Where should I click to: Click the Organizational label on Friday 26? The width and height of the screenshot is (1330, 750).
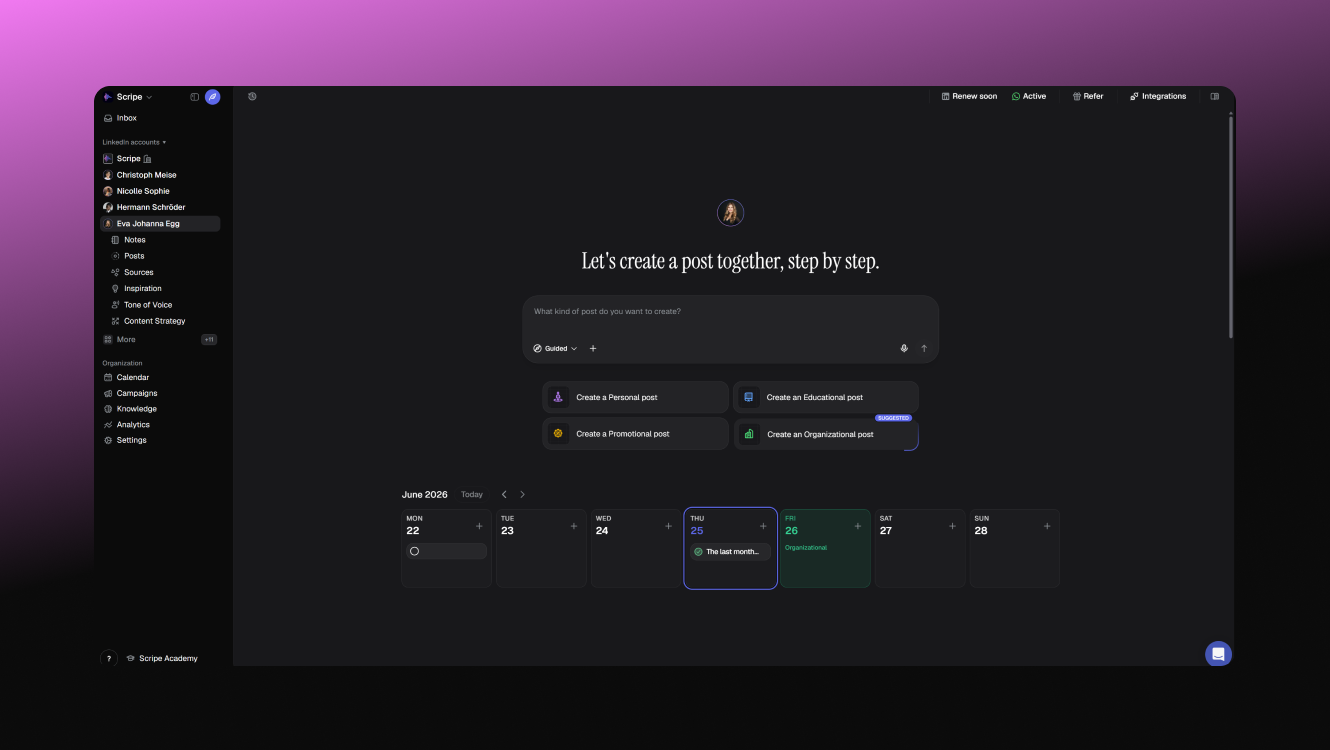pyautogui.click(x=806, y=548)
